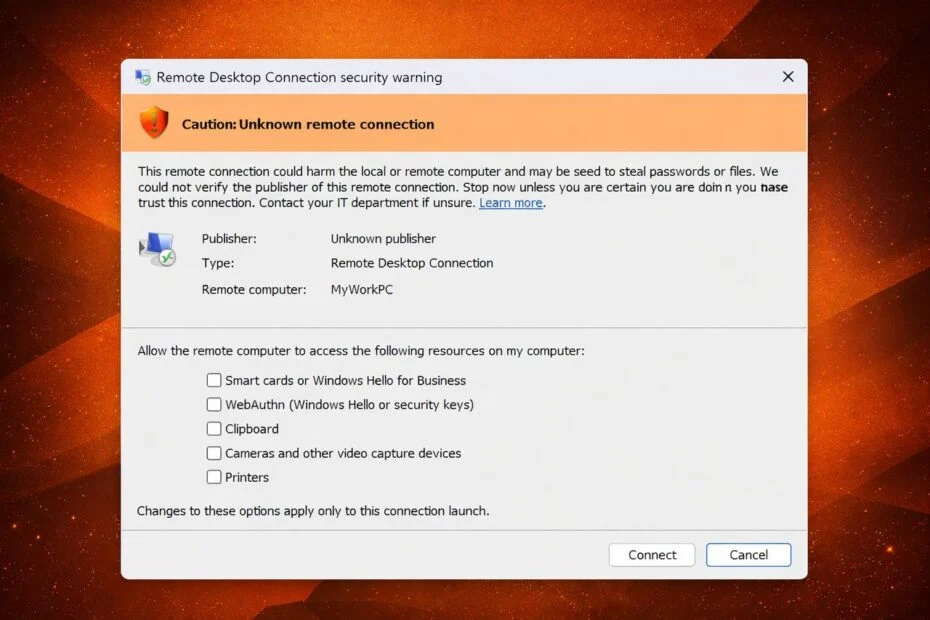Check Cameras and other video capture devices

214,453
